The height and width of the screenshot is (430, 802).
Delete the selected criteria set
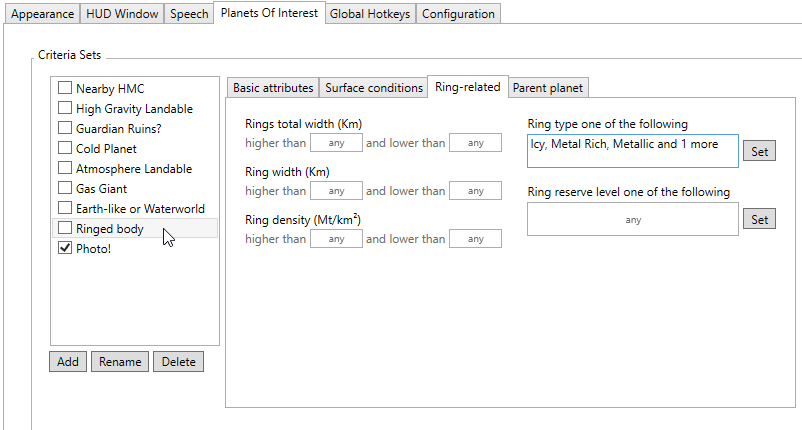(178, 362)
